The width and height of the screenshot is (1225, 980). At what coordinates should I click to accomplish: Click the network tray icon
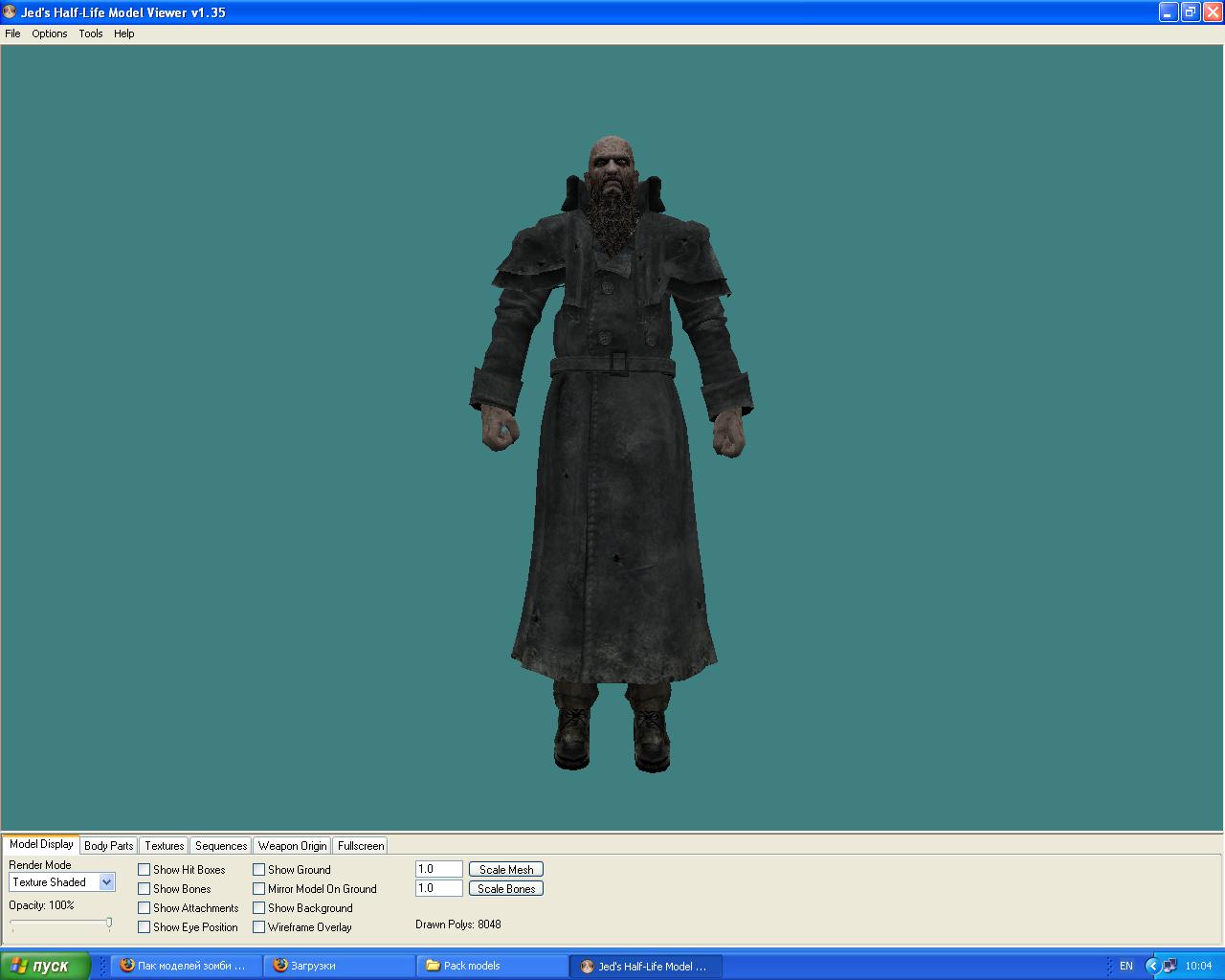[x=1169, y=966]
